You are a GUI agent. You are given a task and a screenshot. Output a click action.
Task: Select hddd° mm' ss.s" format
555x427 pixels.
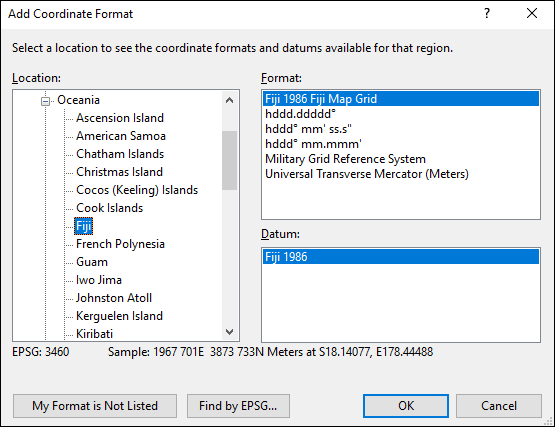(401, 129)
